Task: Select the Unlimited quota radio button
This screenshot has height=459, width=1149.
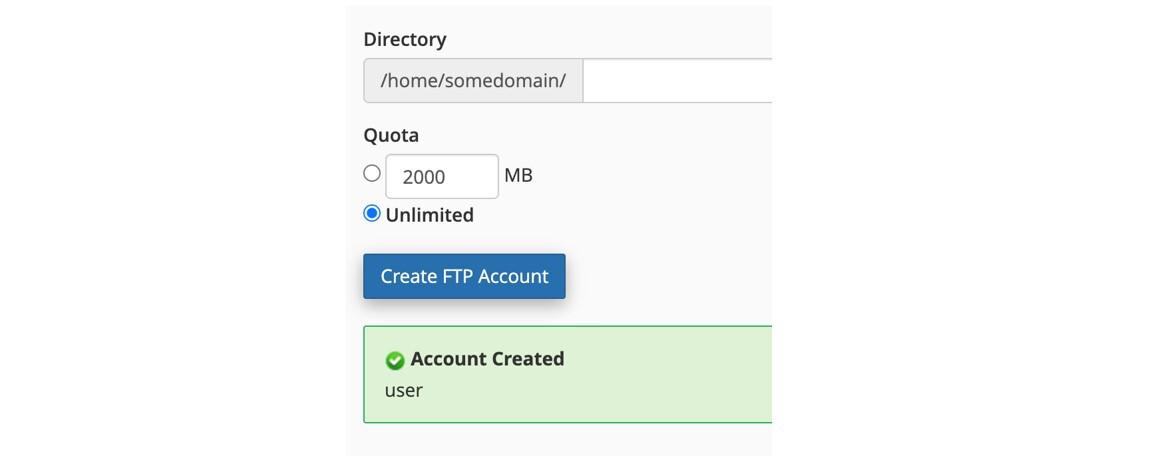Action: 372,213
